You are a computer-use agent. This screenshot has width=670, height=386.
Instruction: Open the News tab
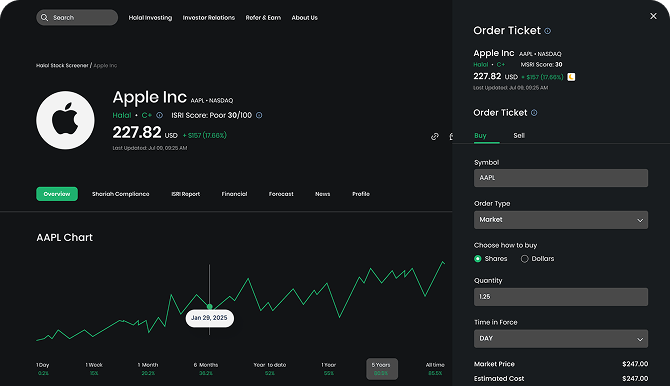[323, 194]
